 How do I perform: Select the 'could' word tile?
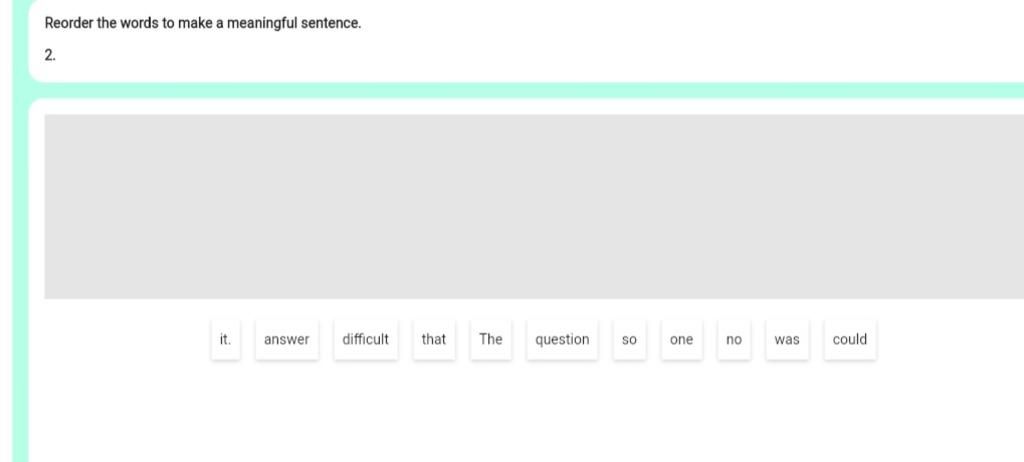(x=850, y=339)
